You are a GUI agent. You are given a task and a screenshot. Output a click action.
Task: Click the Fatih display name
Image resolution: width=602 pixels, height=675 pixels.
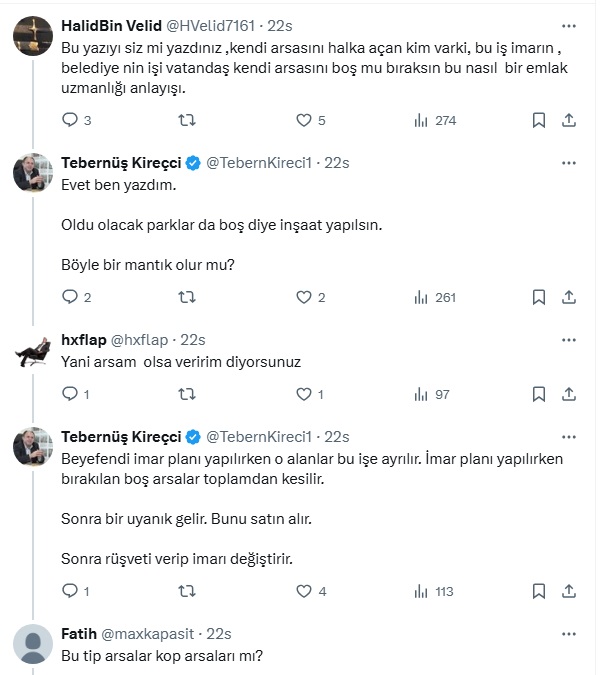[80, 634]
